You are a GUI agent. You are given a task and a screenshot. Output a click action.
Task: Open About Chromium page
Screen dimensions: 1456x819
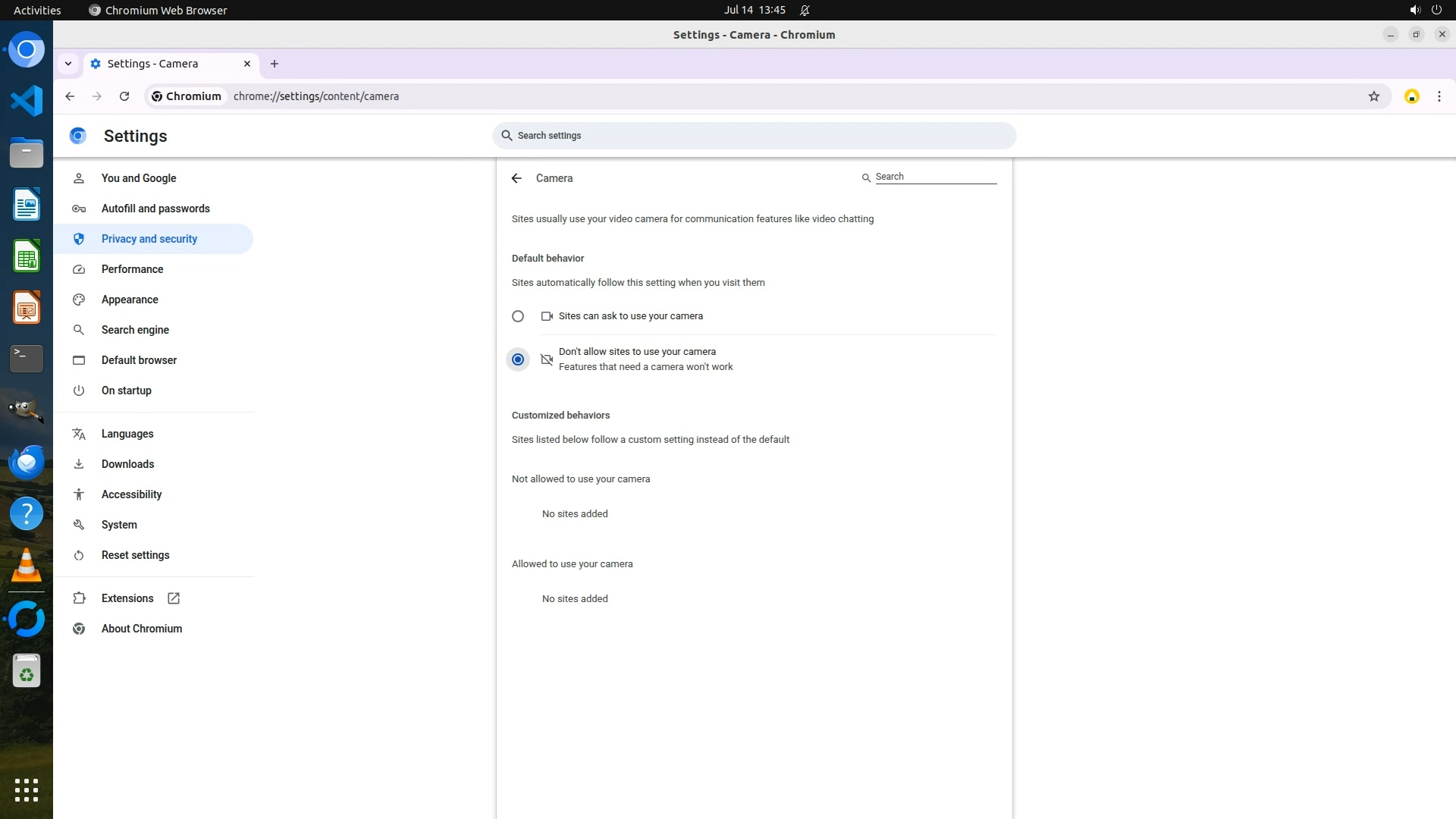click(142, 629)
